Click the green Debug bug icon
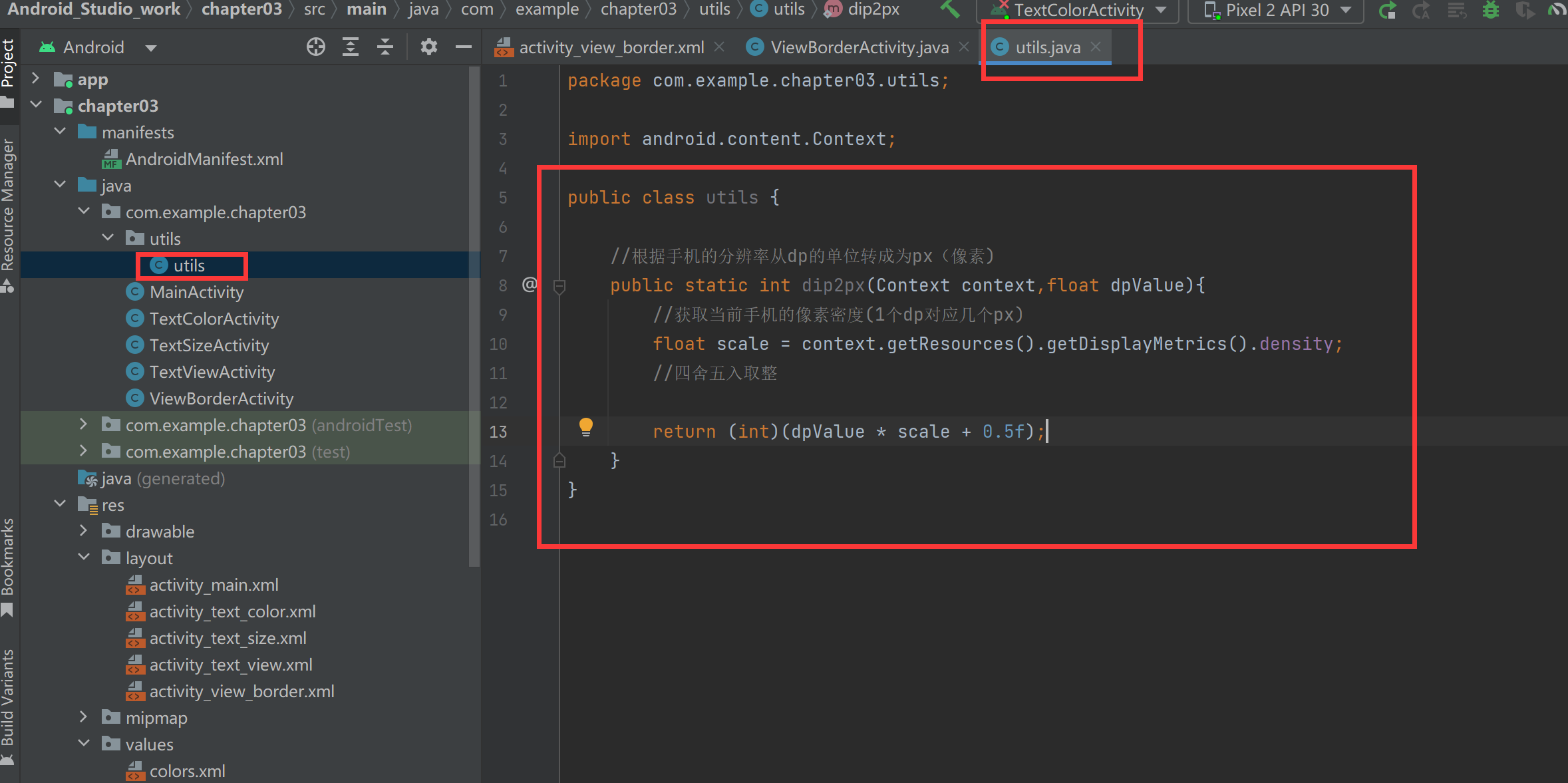The image size is (1568, 783). click(x=1491, y=11)
